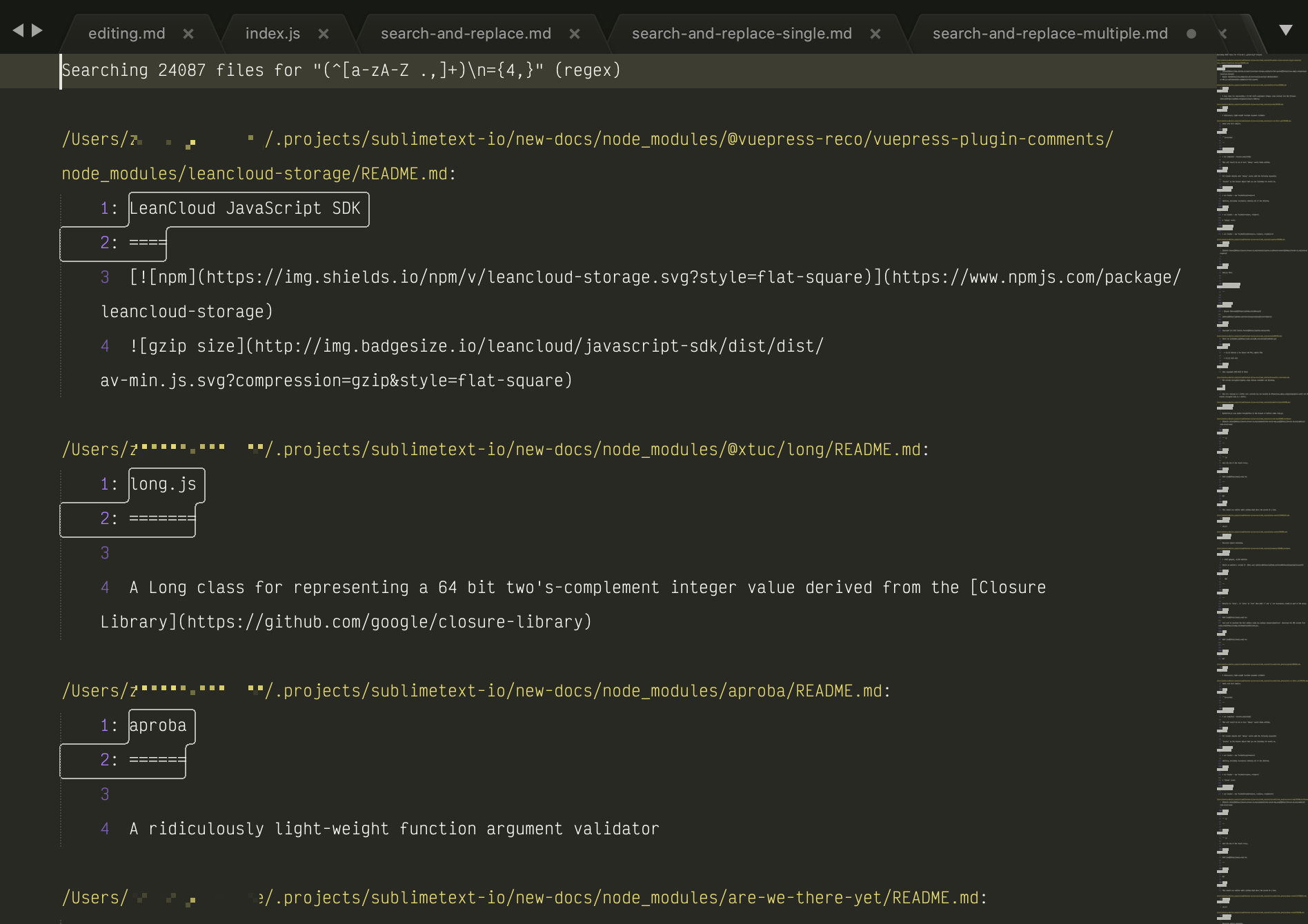Click the 'Searching 24087 files' header line
The height and width of the screenshot is (924, 1308).
341,70
